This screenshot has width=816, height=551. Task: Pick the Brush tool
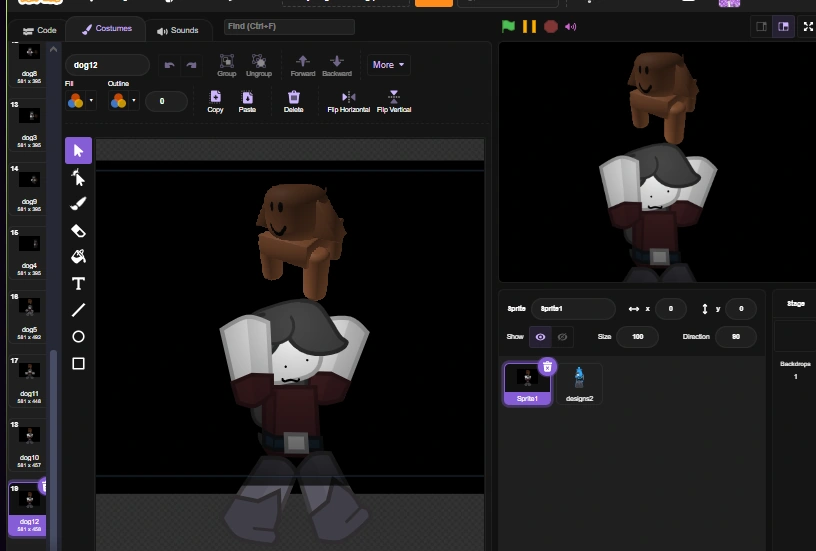click(x=79, y=204)
